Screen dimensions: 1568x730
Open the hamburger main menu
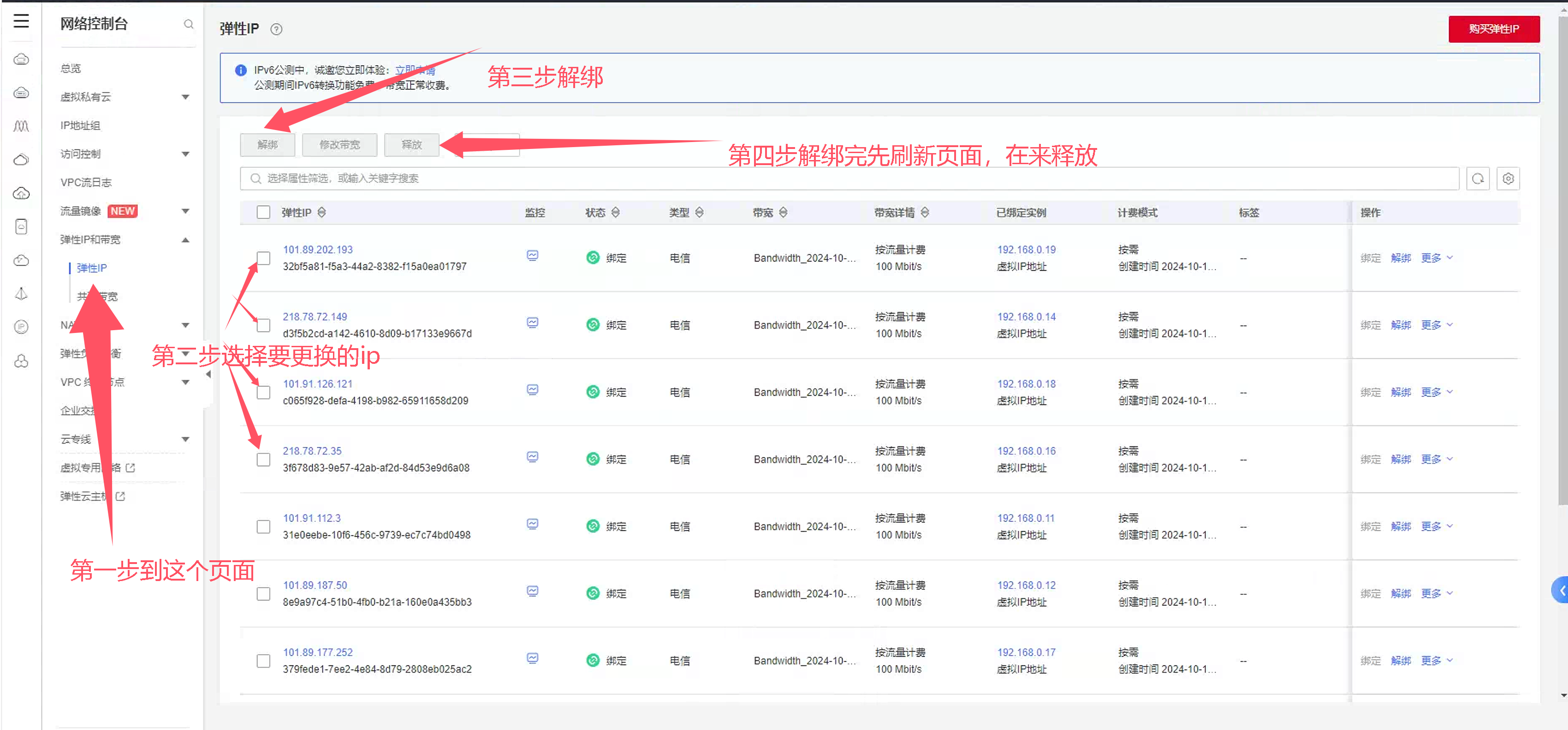(21, 21)
